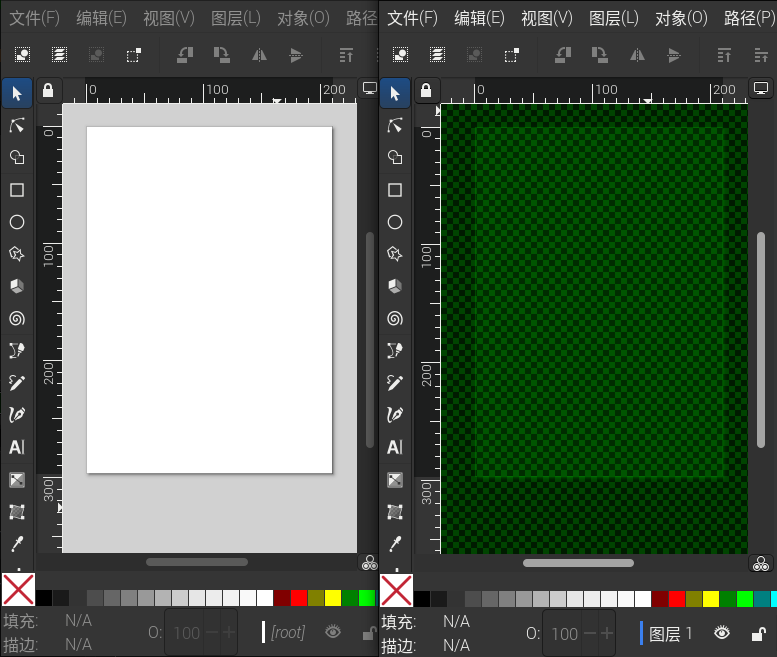The height and width of the screenshot is (657, 777).
Task: Decrease opacity with minus in right window
Action: click(590, 633)
